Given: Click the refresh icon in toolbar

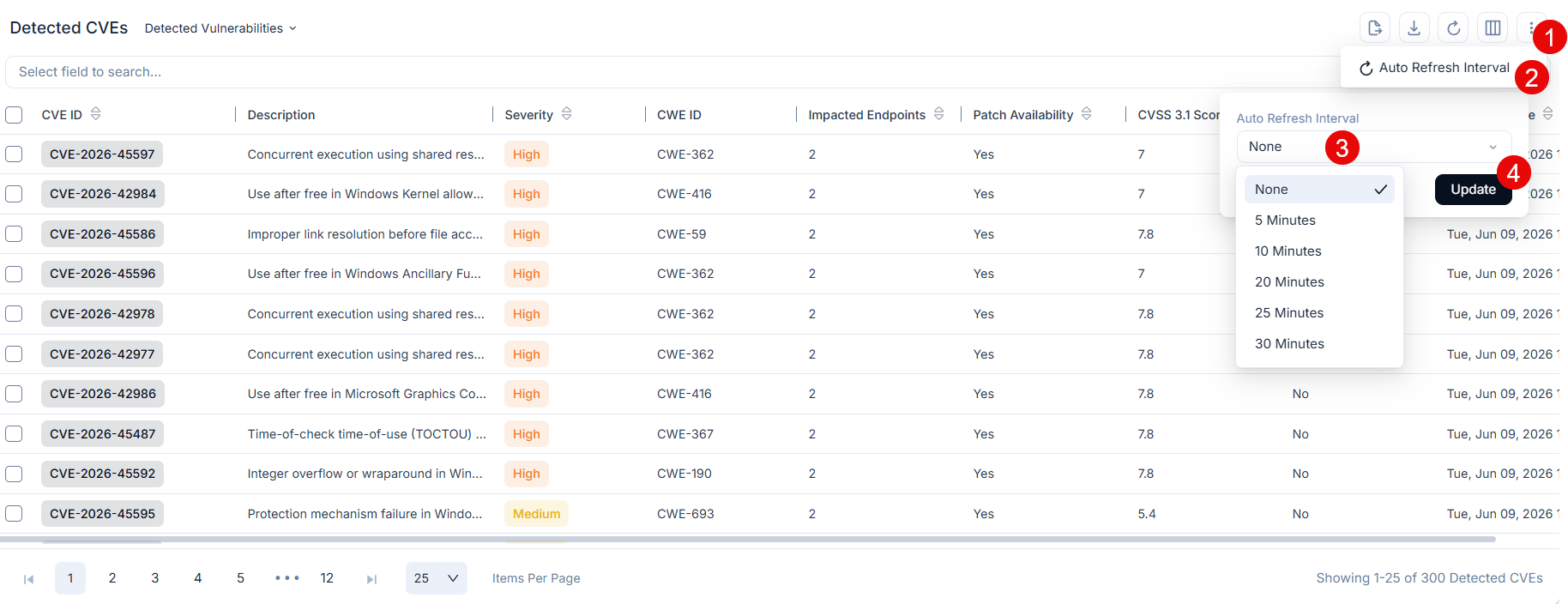Looking at the screenshot, I should click(1454, 28).
